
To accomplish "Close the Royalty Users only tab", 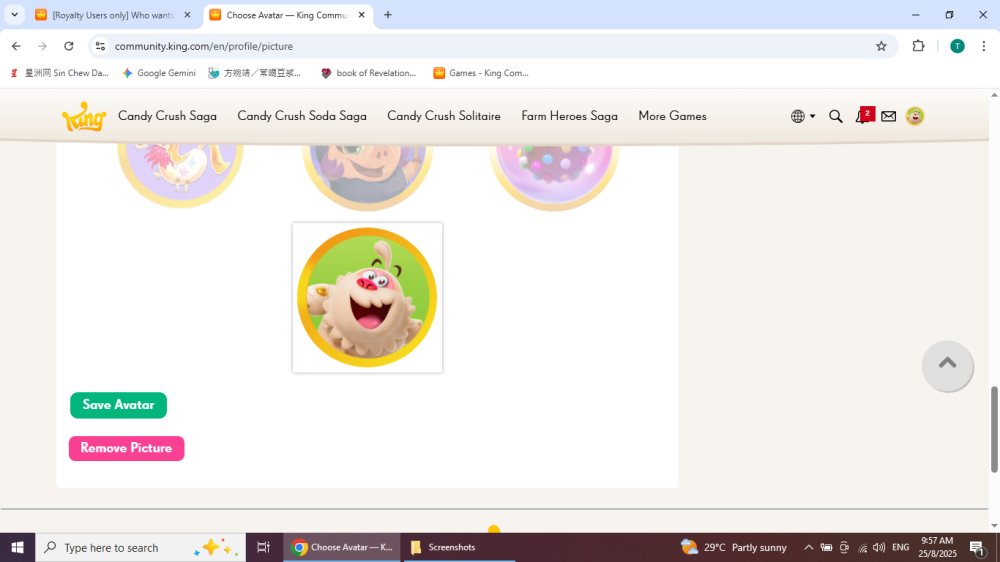I will coord(188,15).
